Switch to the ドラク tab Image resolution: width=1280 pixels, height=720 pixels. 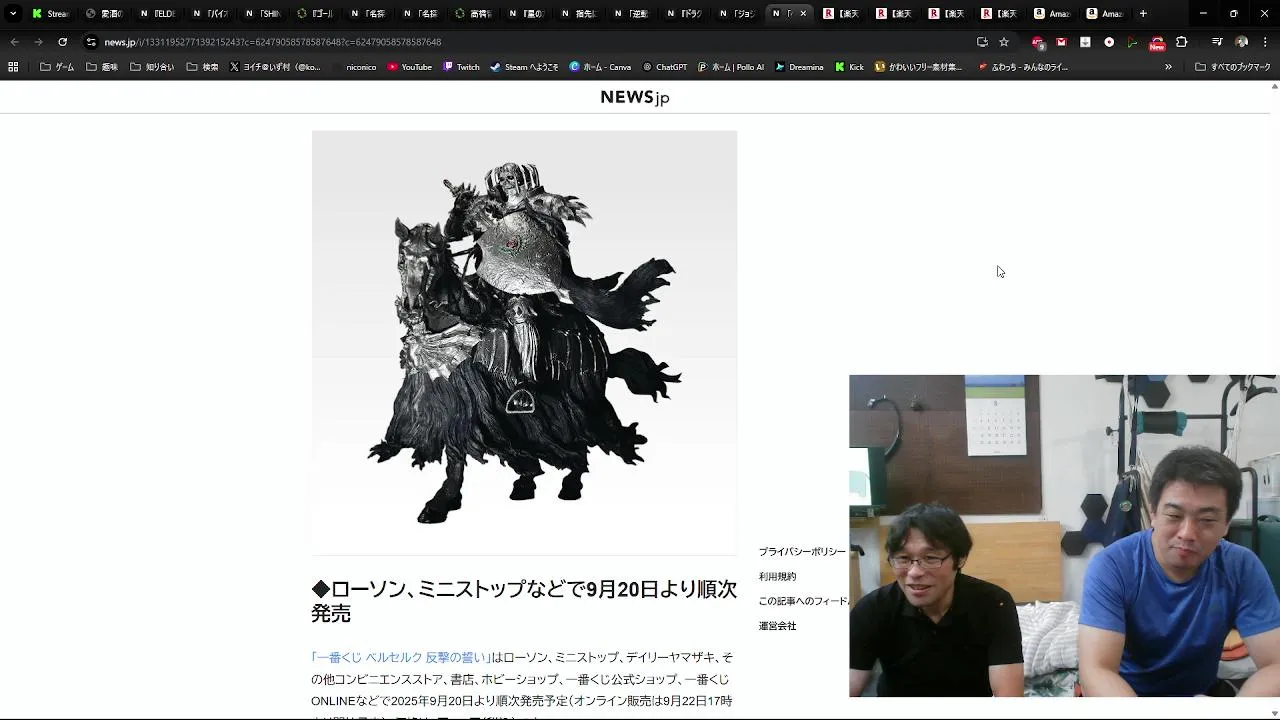point(684,14)
